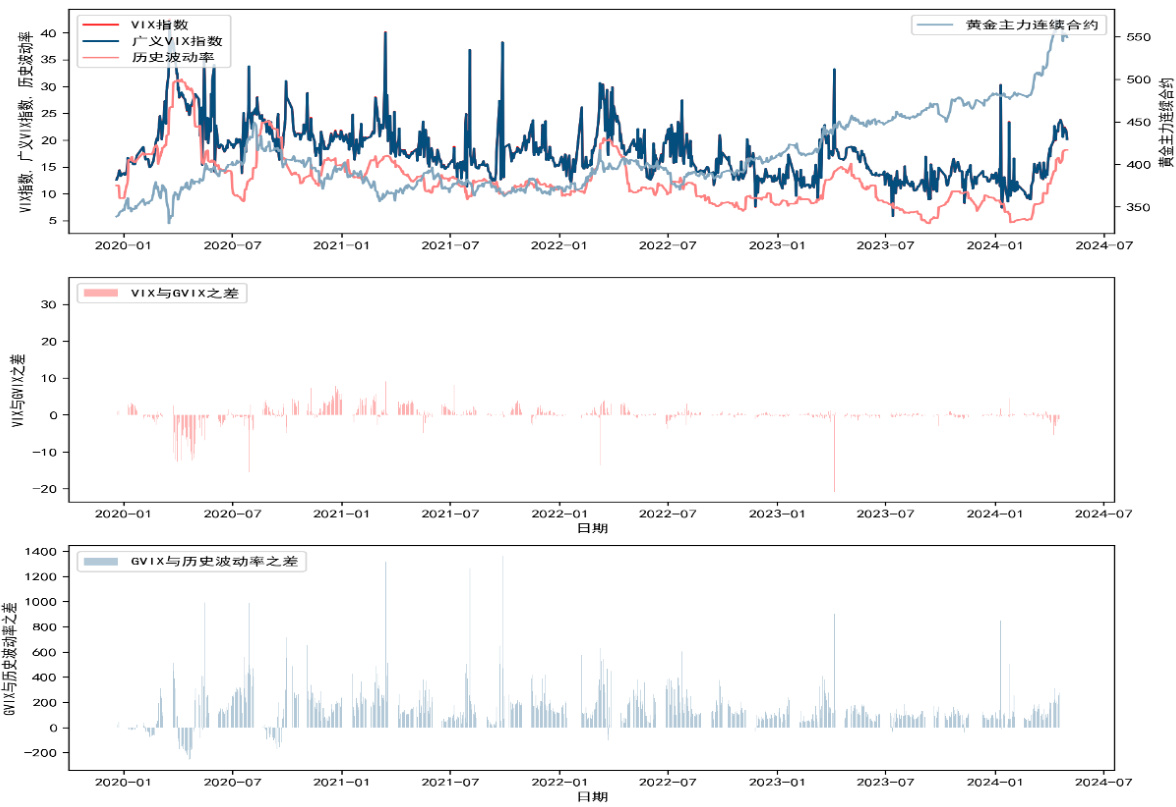Click the 1400 tick label on bottom chart
Viewport: 1176px width, 807px height.
(44, 552)
